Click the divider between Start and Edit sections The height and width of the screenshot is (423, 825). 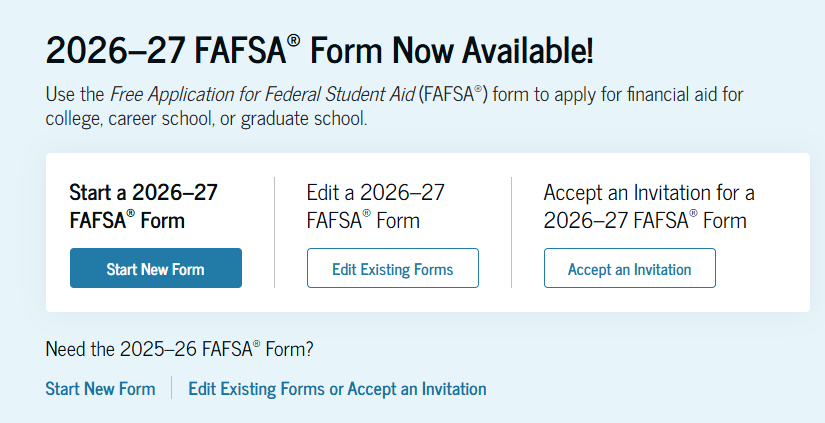click(274, 232)
